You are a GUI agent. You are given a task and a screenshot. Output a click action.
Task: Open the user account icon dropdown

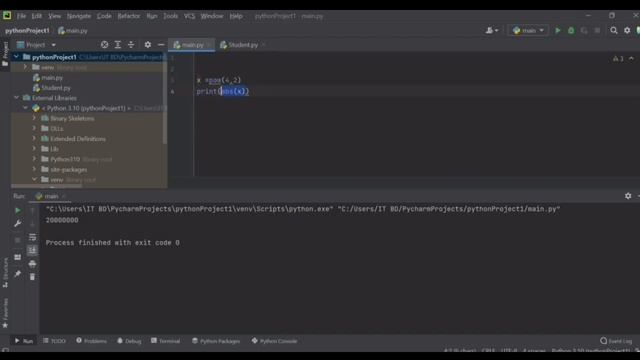click(x=492, y=31)
